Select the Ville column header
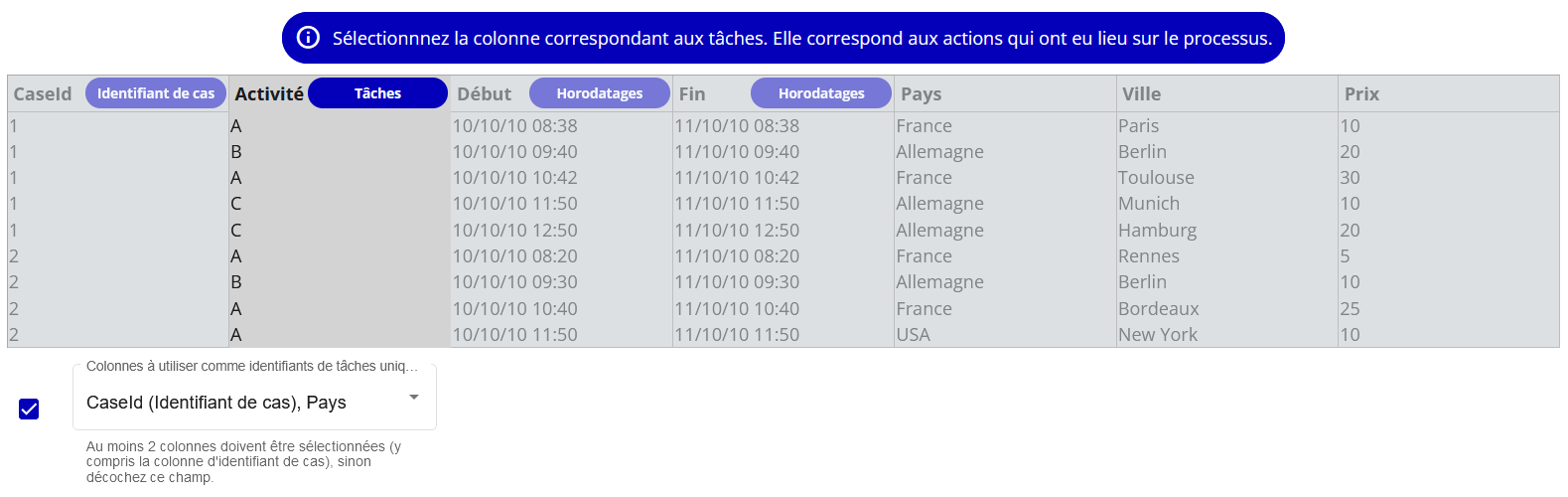Screen dimensions: 1568x497 pyautogui.click(x=1142, y=93)
